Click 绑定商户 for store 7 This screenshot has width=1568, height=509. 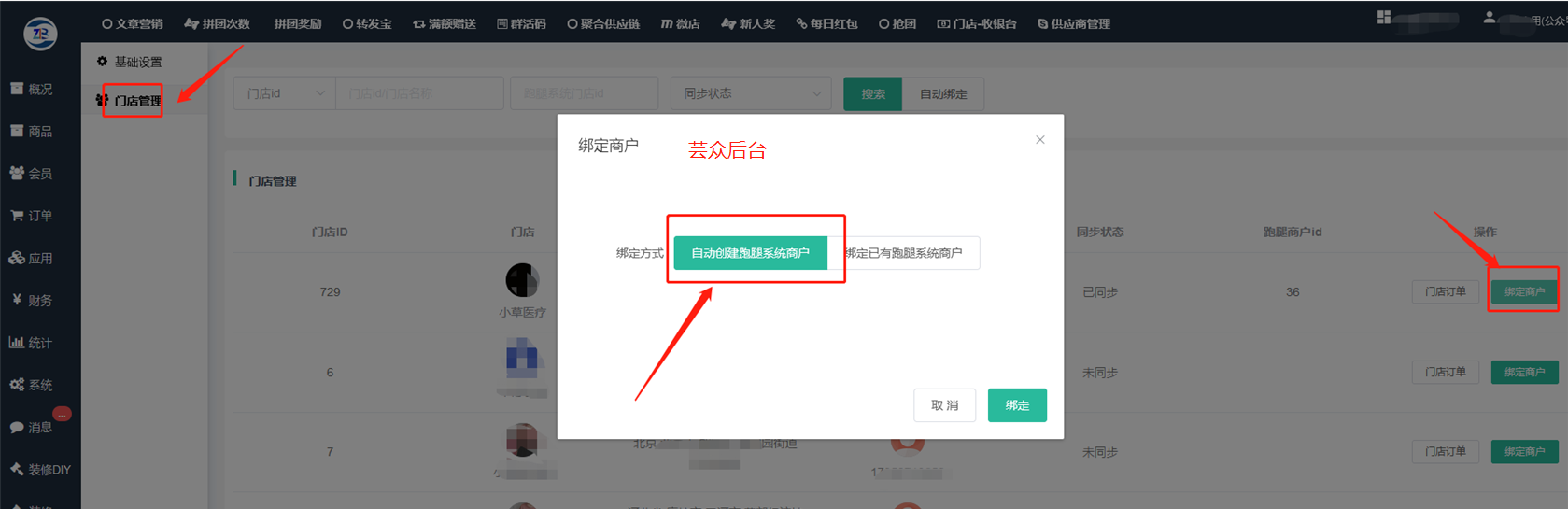tap(1524, 451)
